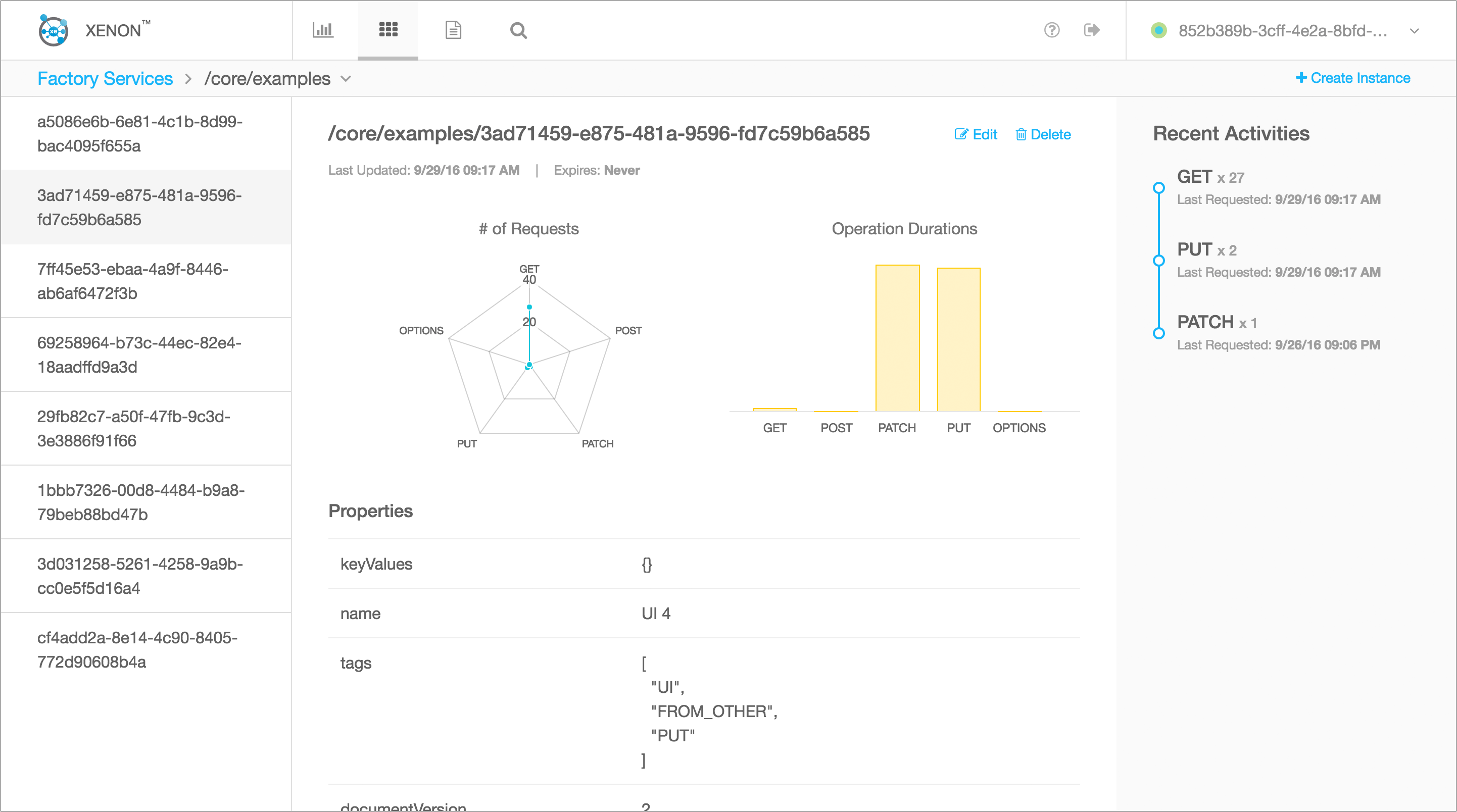The image size is (1457, 812).
Task: Click the help question mark icon
Action: pos(1051,29)
